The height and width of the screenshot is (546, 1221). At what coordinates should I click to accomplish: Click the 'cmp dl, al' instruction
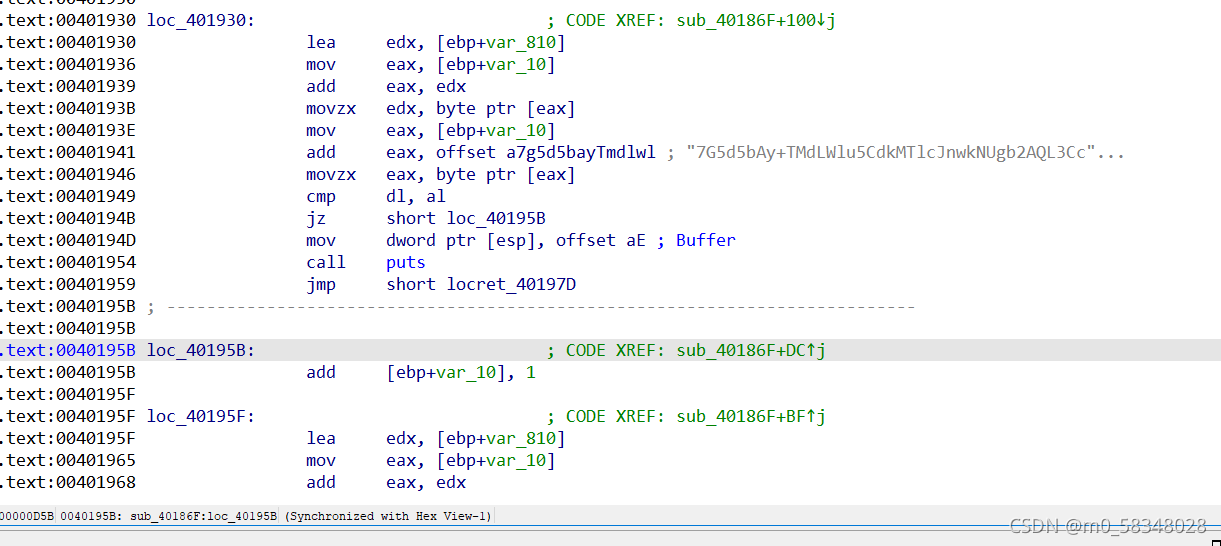(x=376, y=196)
